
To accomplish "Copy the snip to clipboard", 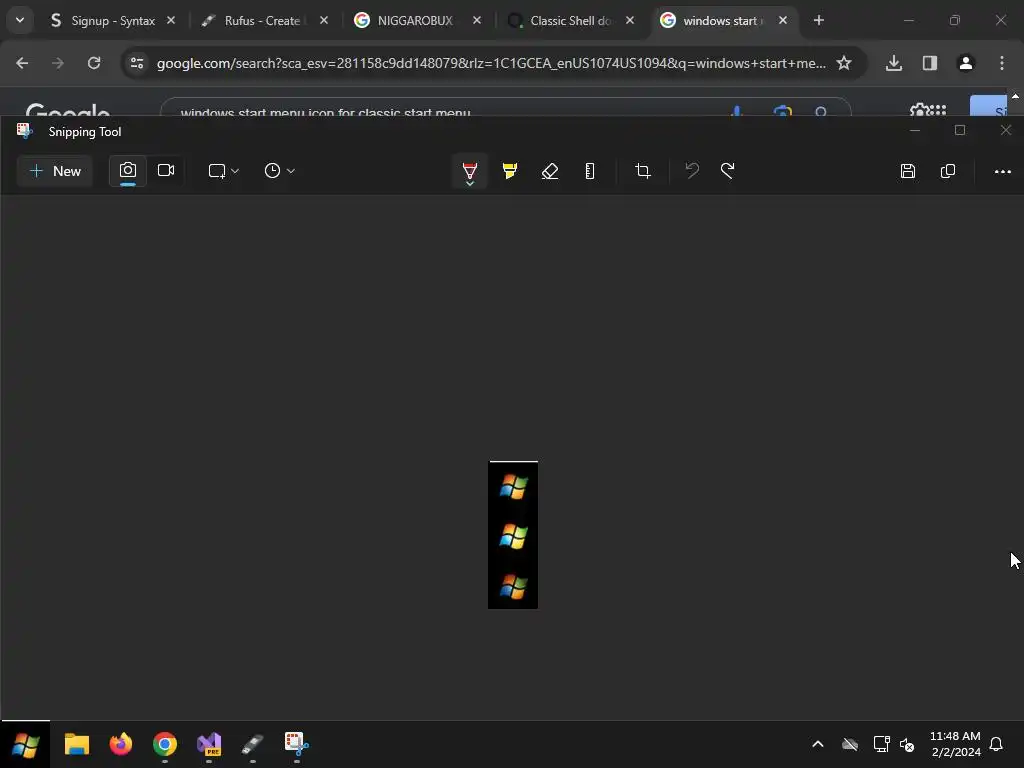I will 948,171.
